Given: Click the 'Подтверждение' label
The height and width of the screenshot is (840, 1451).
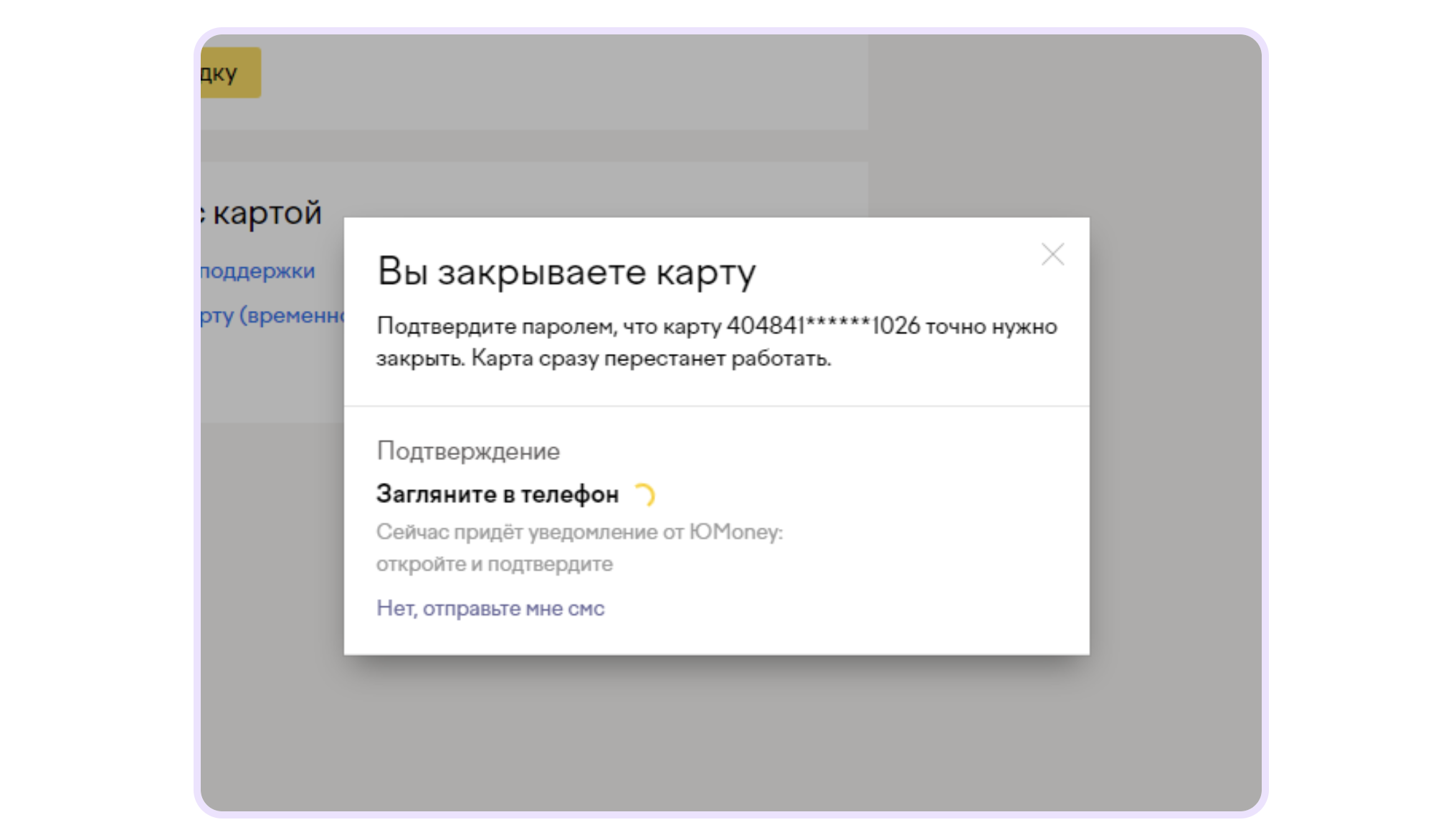Looking at the screenshot, I should (x=468, y=451).
